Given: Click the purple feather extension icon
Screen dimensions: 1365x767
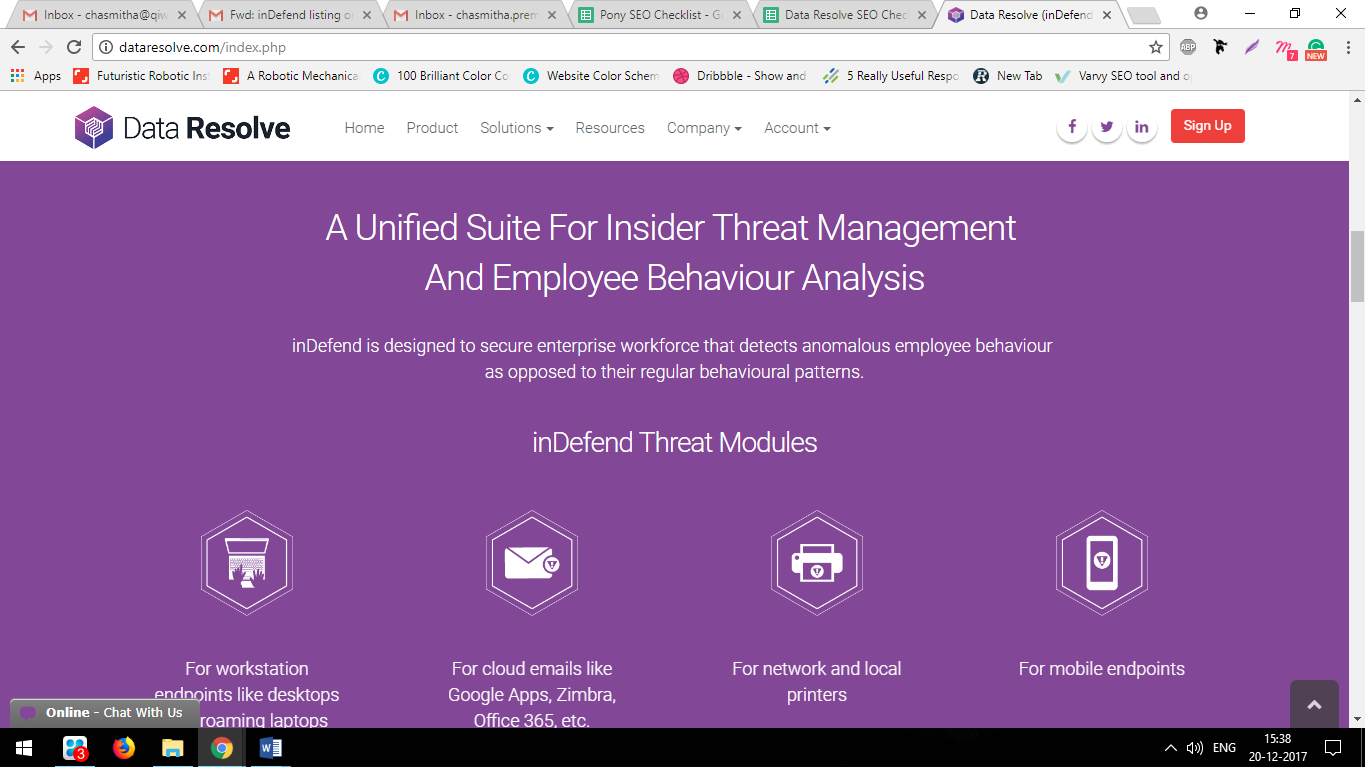Looking at the screenshot, I should point(1252,47).
